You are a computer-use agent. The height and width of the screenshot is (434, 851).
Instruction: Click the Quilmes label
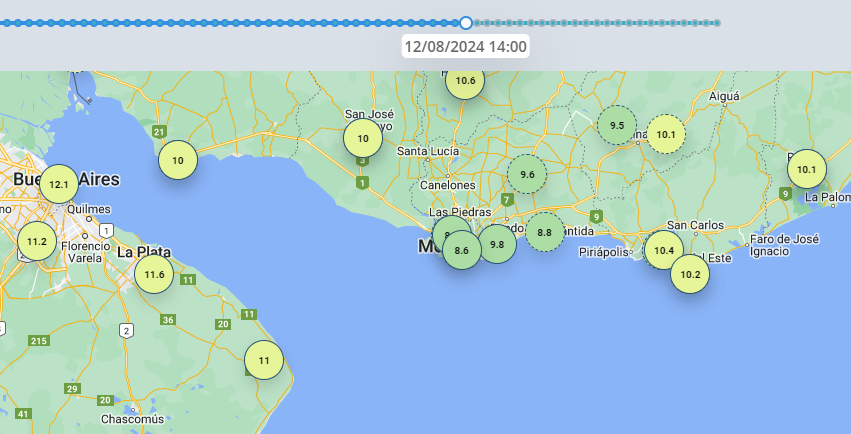point(90,209)
